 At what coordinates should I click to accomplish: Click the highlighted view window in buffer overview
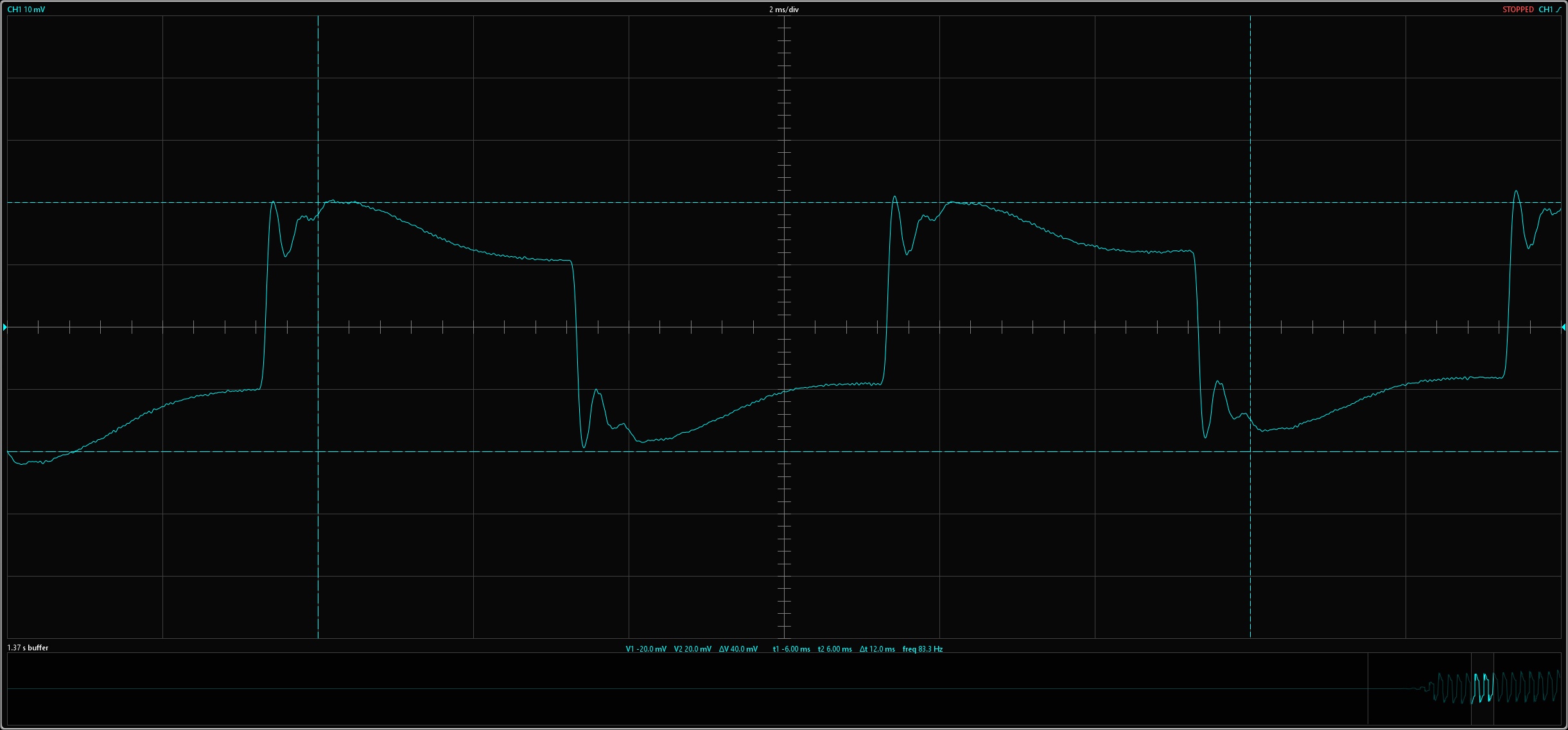click(1483, 689)
